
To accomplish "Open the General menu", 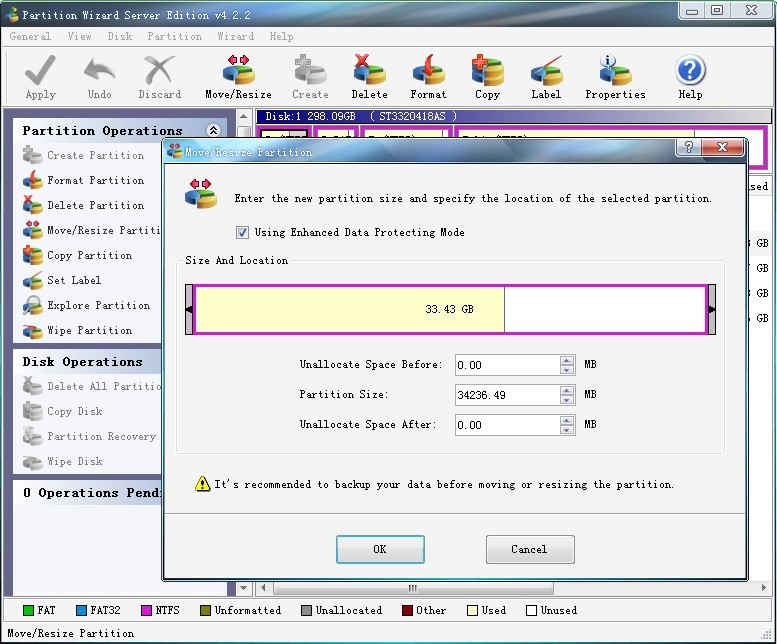I will (x=30, y=36).
